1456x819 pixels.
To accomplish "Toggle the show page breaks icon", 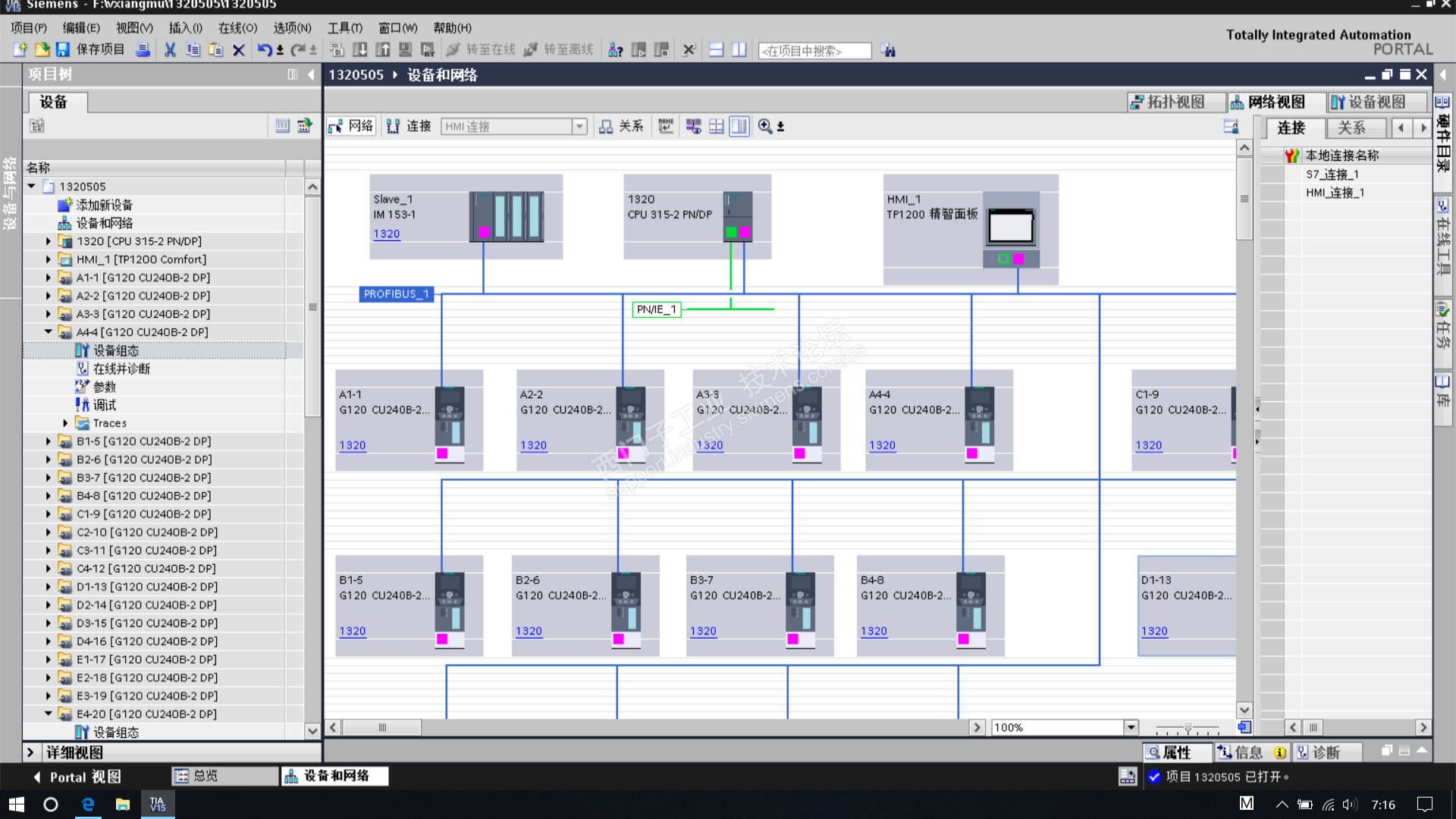I will [x=716, y=127].
